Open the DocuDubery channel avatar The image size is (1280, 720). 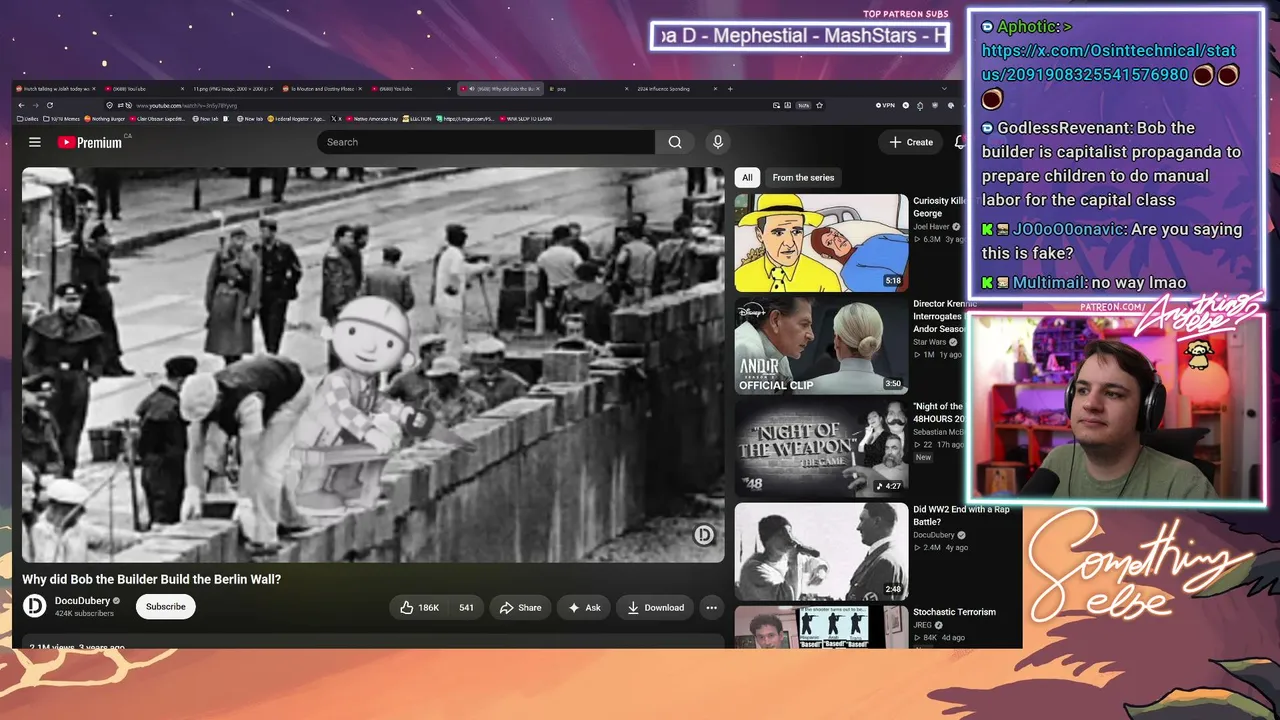(x=35, y=606)
